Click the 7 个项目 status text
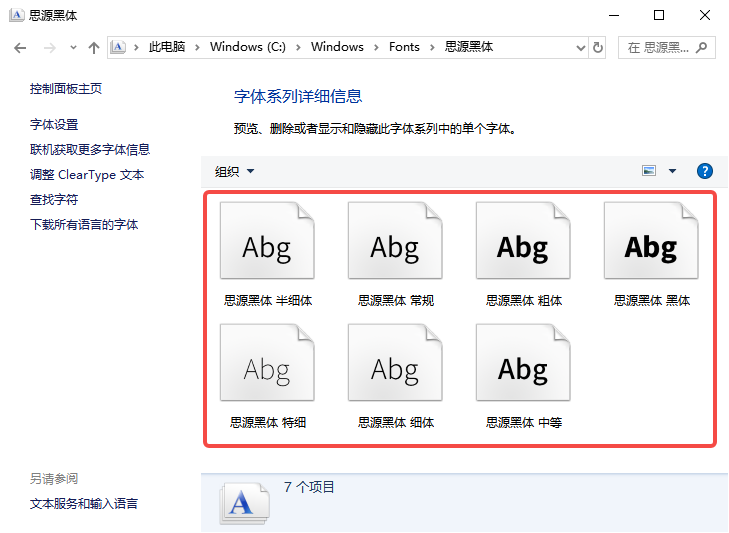This screenshot has height=533, width=729. click(x=309, y=487)
